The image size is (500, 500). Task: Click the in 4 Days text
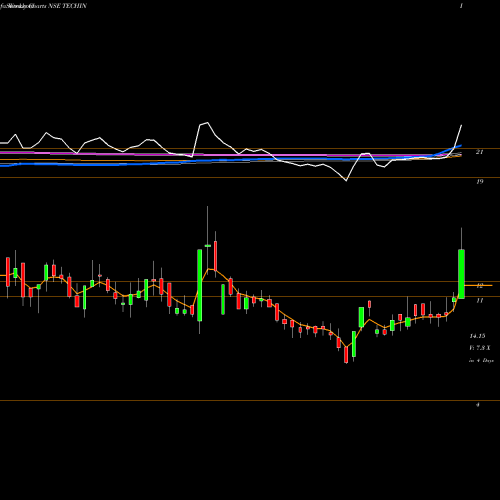pos(481,360)
